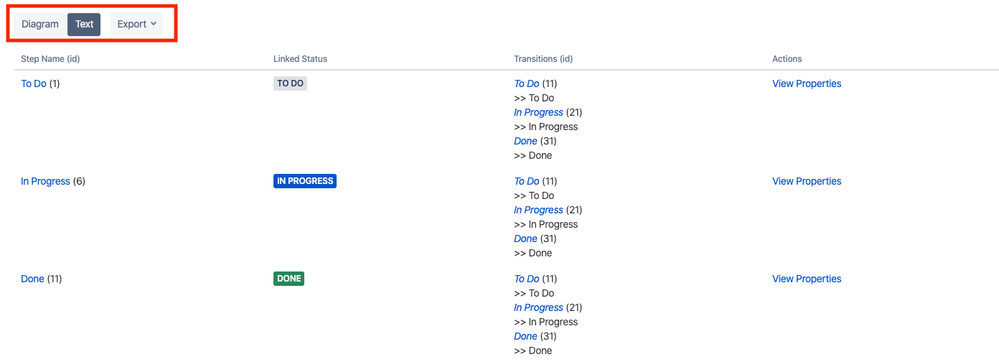Open the Done step link
The width and height of the screenshot is (999, 360).
(x=32, y=278)
